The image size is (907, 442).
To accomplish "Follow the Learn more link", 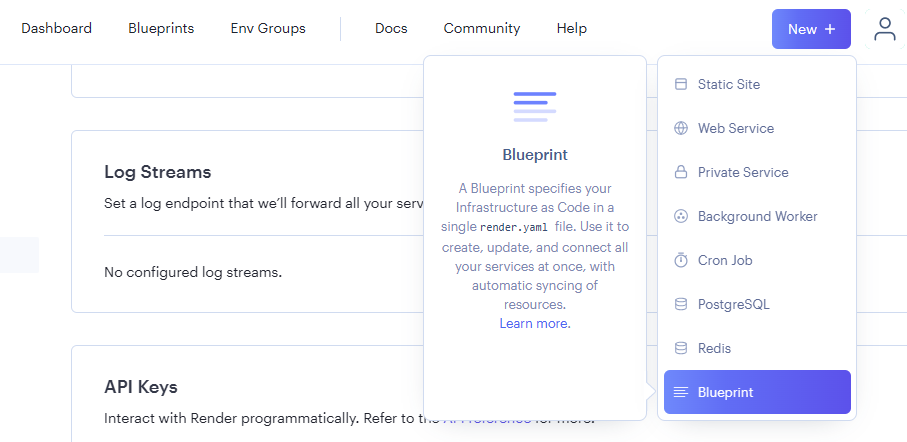I will point(535,323).
